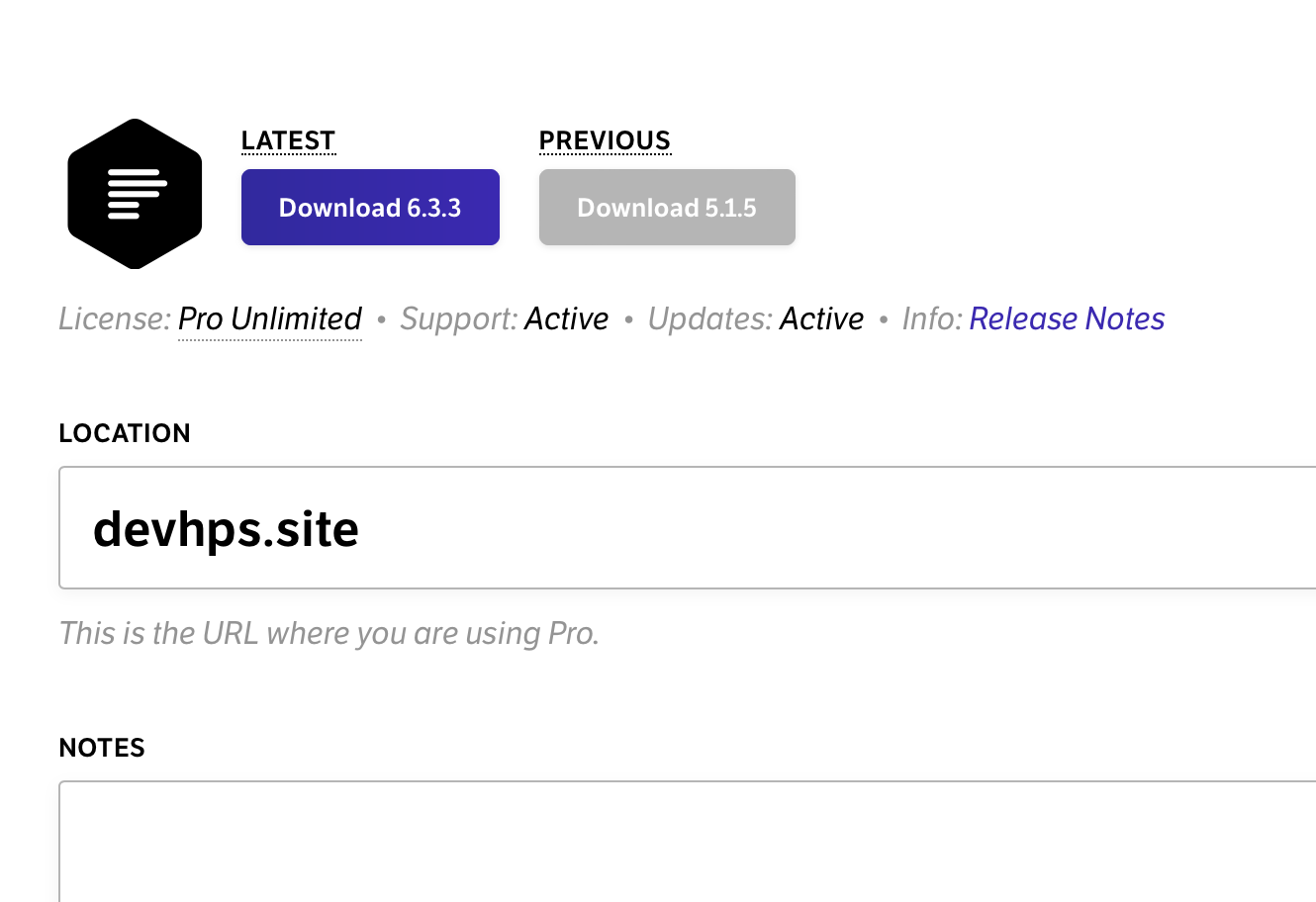Click the PREVIOUS dotted-underlined heading

tap(605, 140)
